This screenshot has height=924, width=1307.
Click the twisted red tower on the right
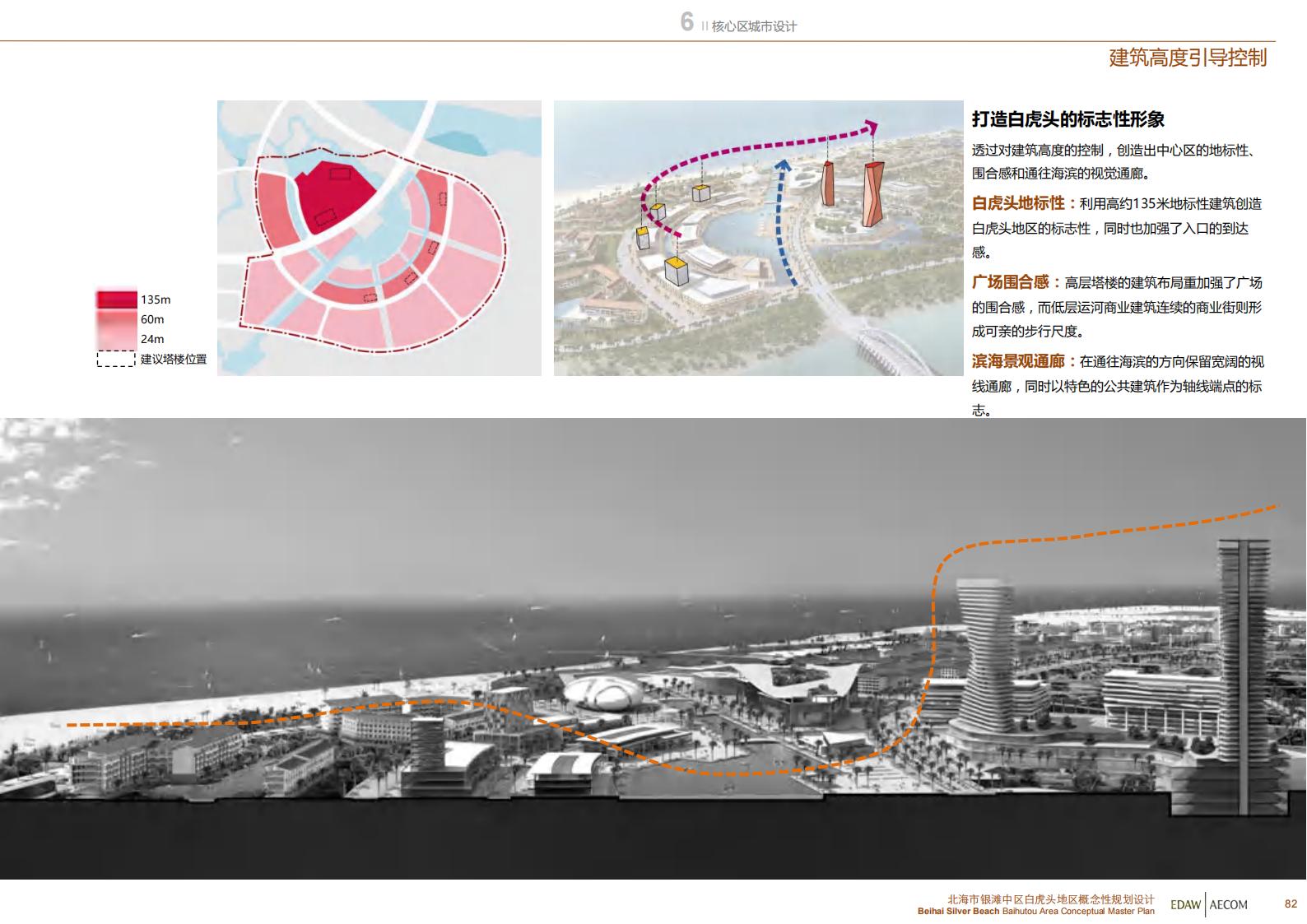click(872, 194)
